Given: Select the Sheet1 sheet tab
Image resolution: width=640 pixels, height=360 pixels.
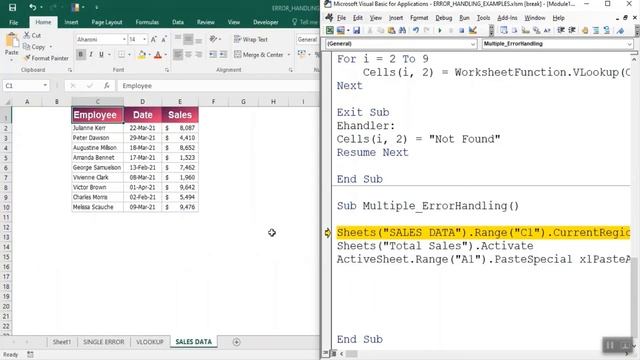Looking at the screenshot, I should (62, 342).
